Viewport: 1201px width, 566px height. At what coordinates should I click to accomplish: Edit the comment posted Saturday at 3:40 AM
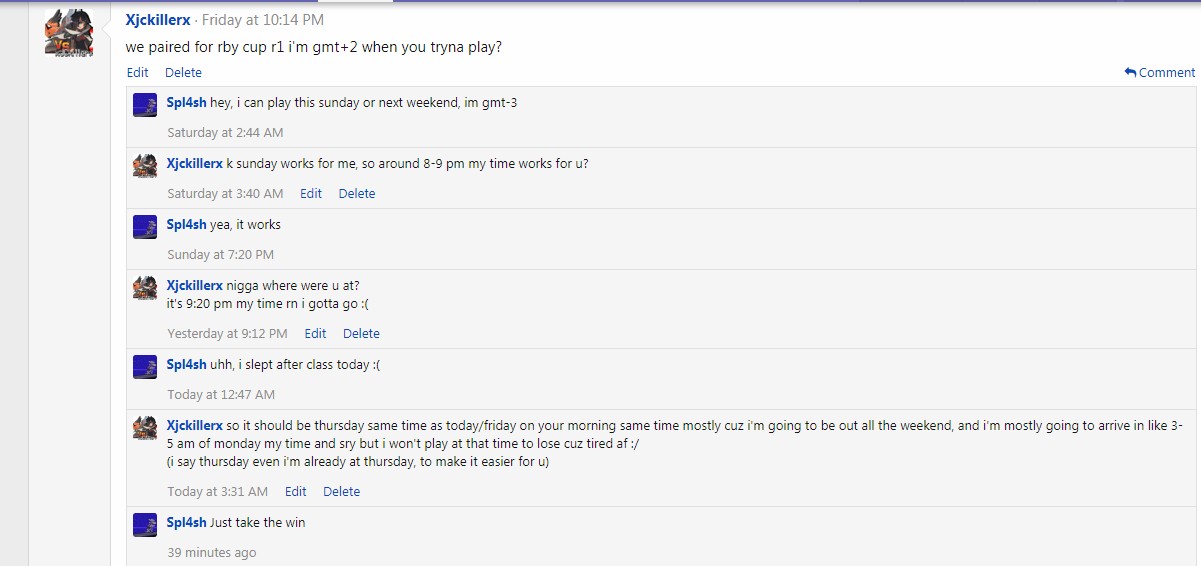311,193
